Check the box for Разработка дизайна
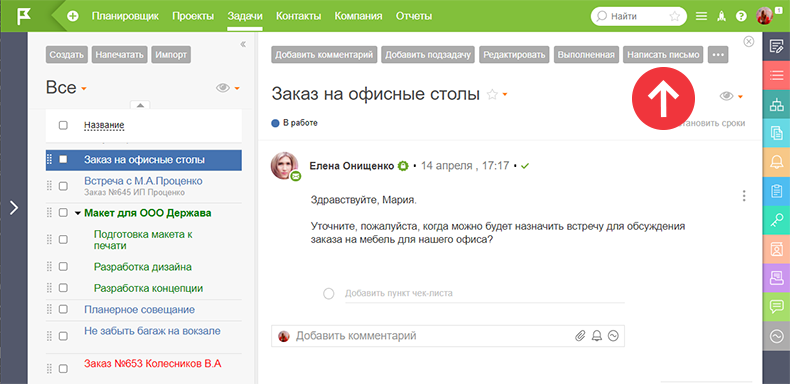The image size is (790, 384). click(x=63, y=267)
